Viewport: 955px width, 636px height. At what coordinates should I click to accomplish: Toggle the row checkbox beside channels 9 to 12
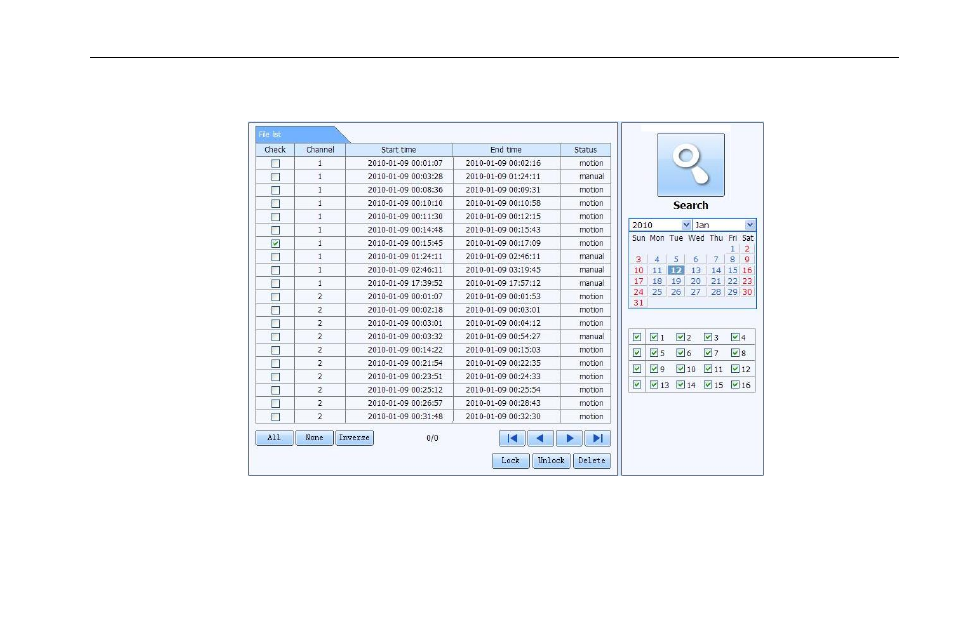tap(636, 369)
